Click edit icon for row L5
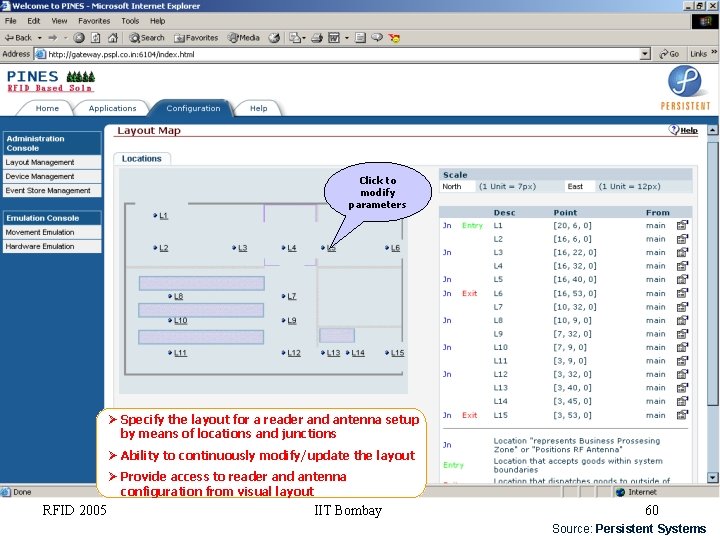Screen dimensions: 720x540 pyautogui.click(x=682, y=279)
